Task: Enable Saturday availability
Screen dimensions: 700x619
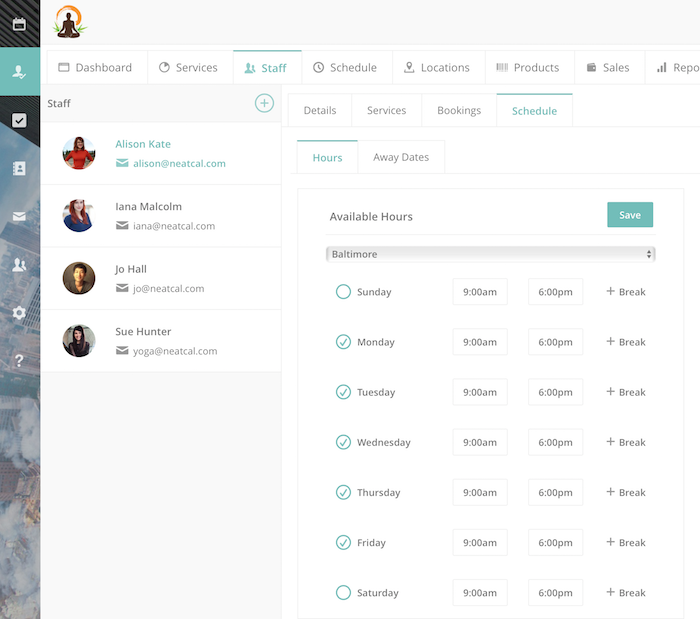Action: (x=343, y=593)
